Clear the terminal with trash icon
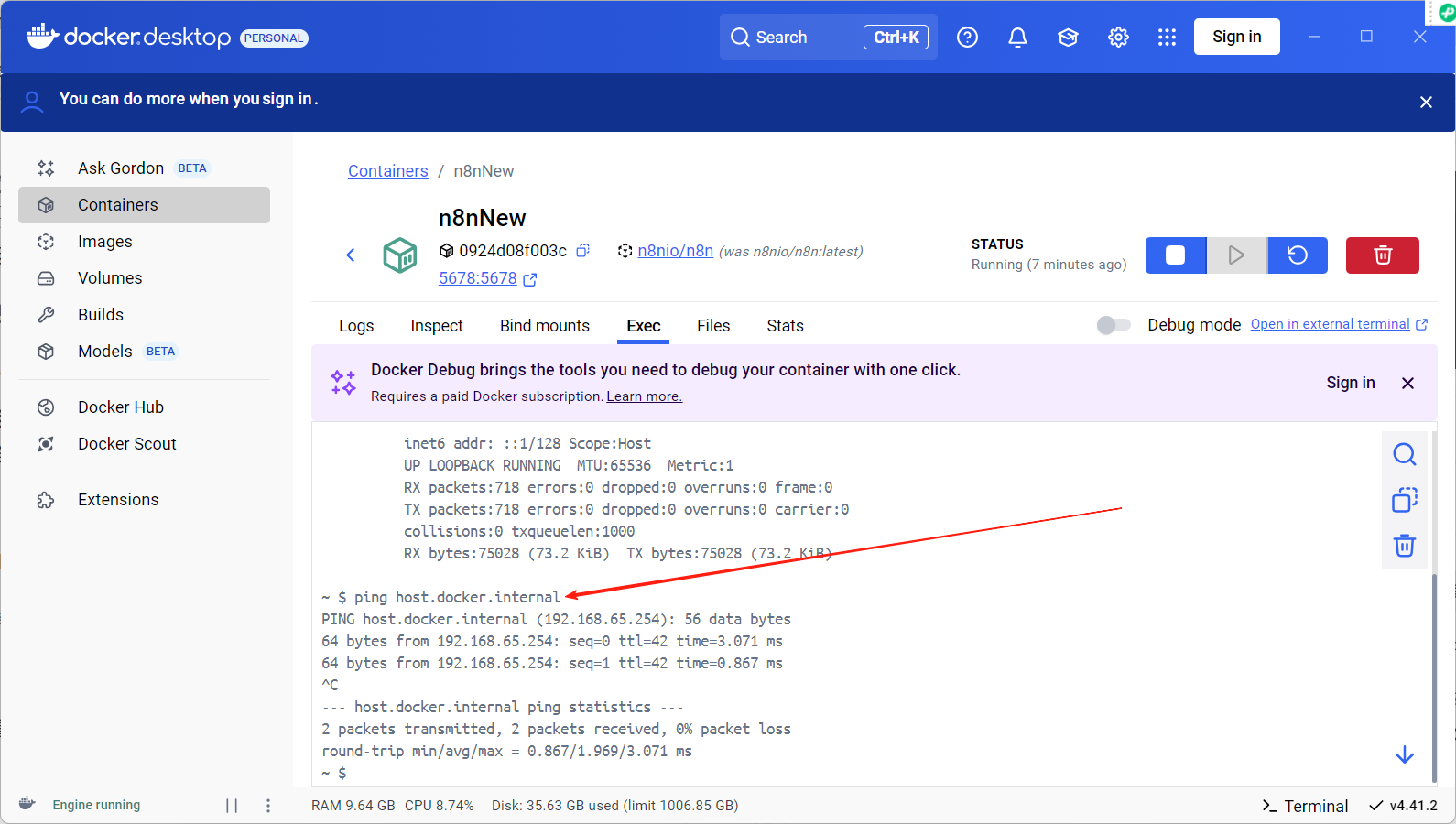 coord(1405,546)
